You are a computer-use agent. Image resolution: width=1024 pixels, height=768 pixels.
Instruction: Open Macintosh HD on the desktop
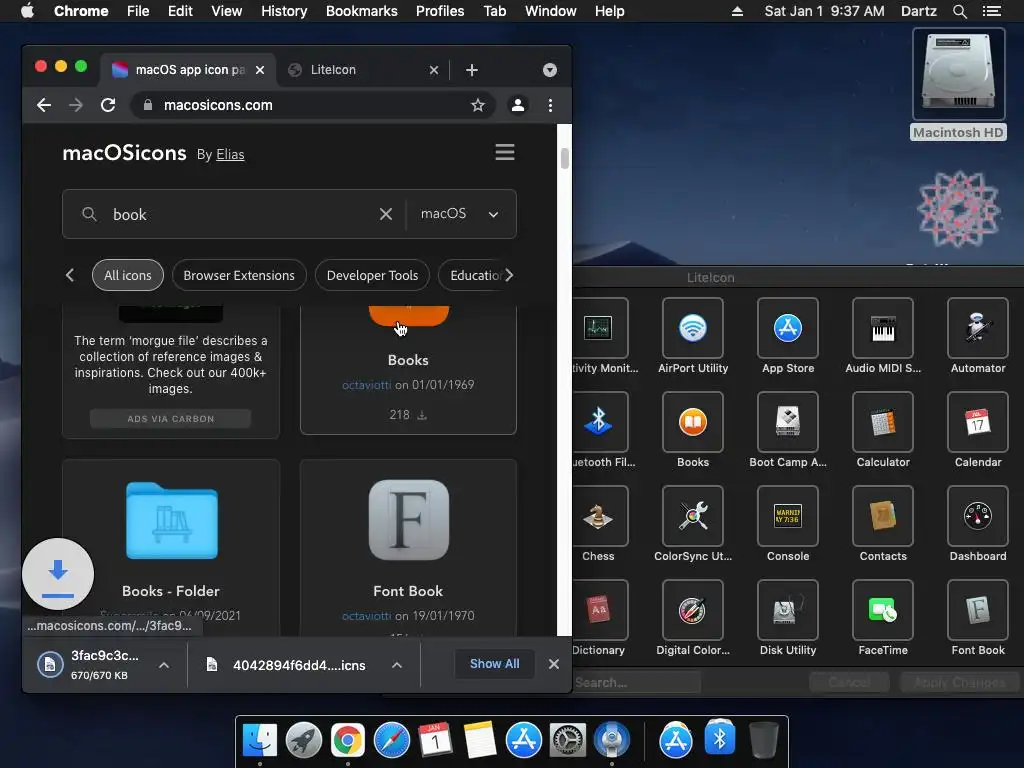tap(959, 84)
